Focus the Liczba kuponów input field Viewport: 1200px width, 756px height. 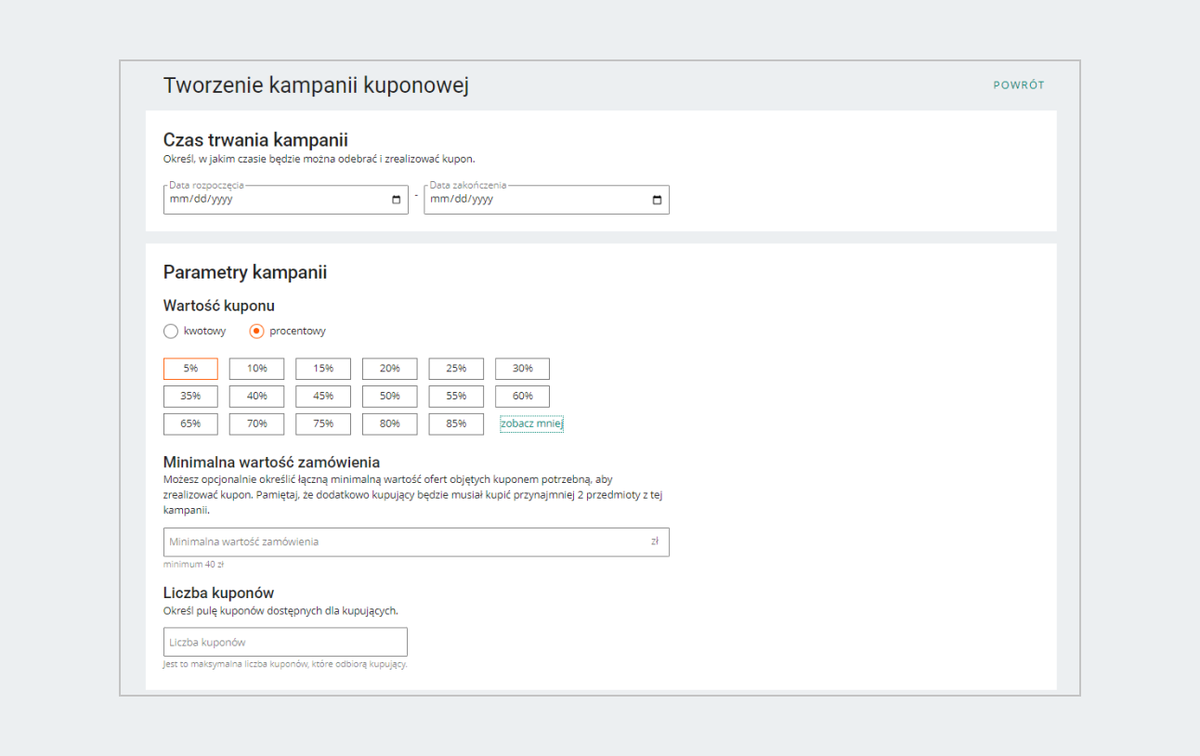click(285, 642)
